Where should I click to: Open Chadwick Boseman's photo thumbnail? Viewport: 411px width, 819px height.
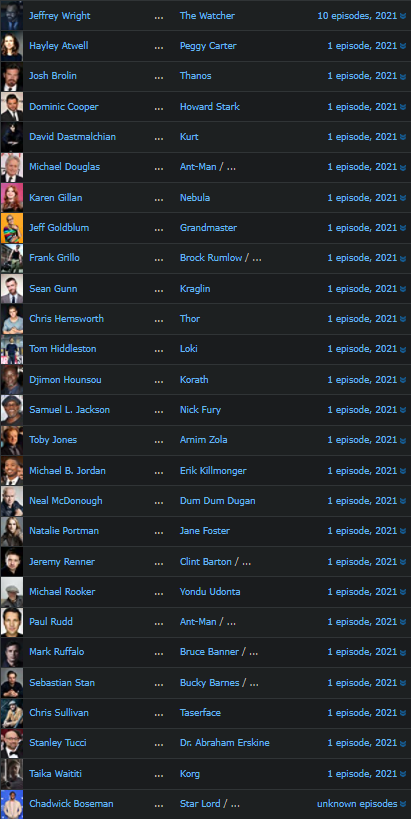[11, 804]
